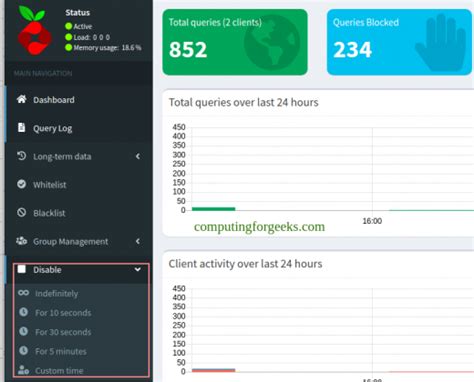Click the Blacklist ban icon

21,212
